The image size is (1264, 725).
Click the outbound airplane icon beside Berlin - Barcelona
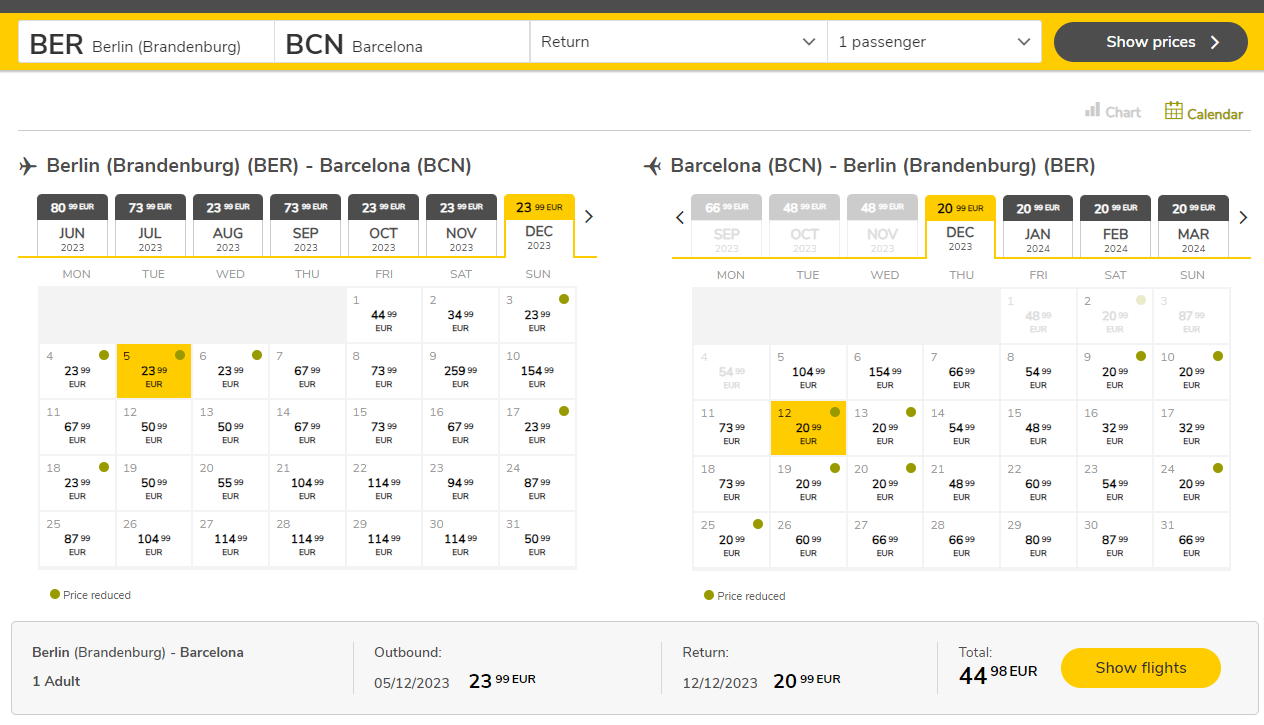pyautogui.click(x=28, y=166)
